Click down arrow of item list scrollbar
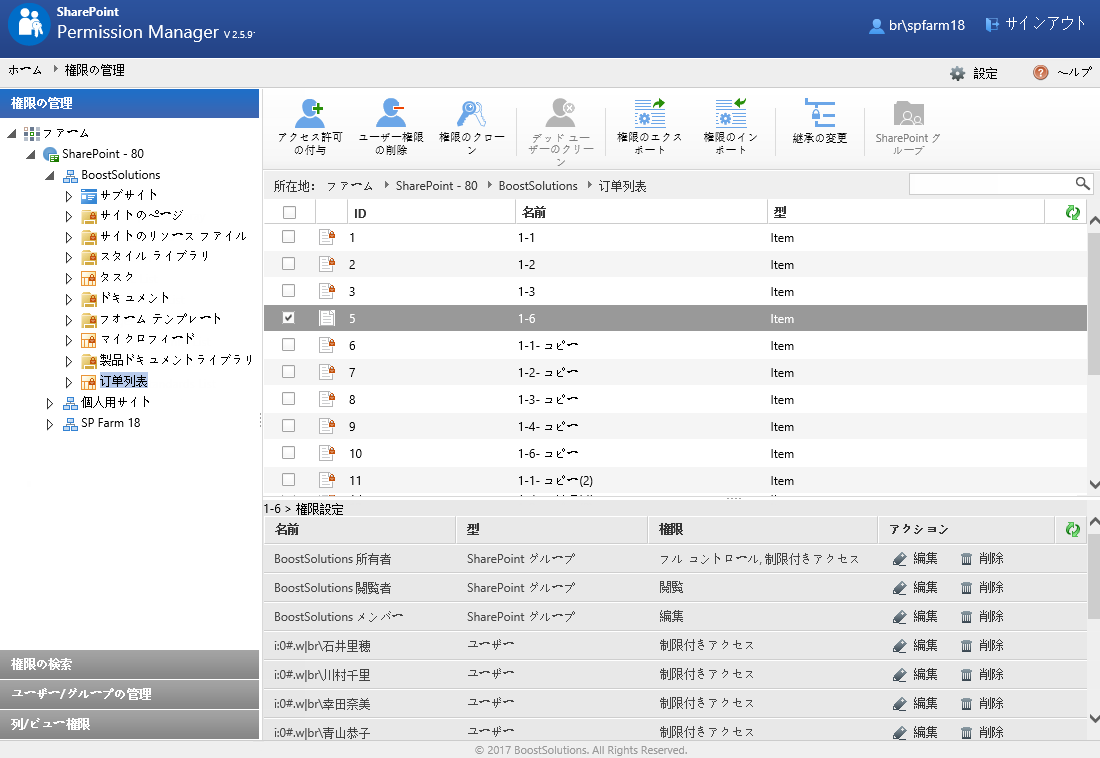Image resolution: width=1100 pixels, height=758 pixels. (x=1094, y=484)
